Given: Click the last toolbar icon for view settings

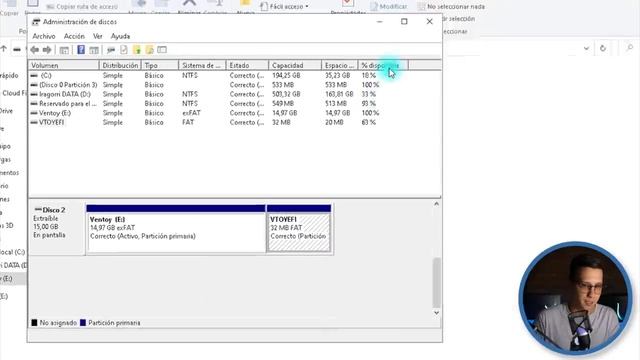Looking at the screenshot, I should pos(162,50).
